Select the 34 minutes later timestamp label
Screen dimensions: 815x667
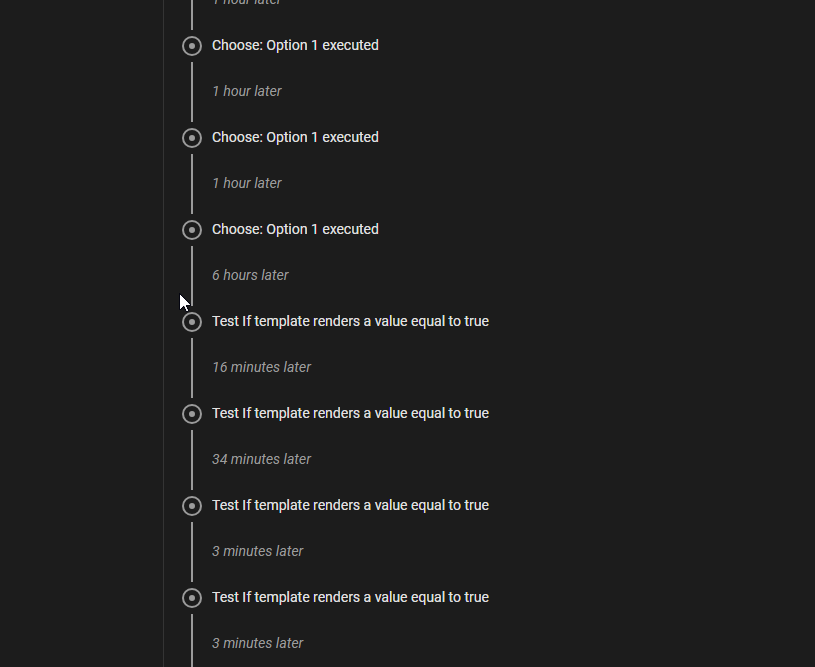[x=261, y=459]
